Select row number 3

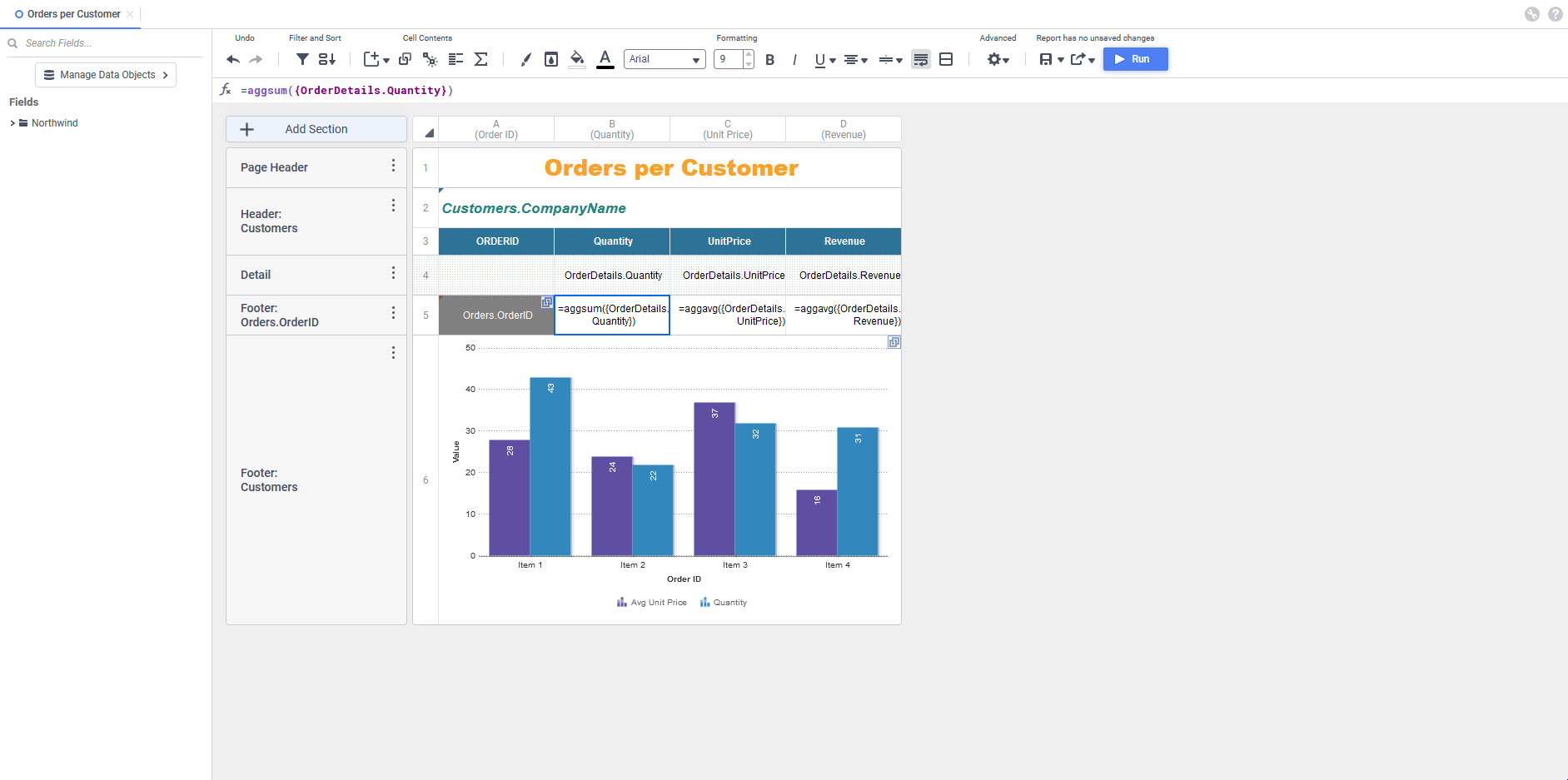pos(426,241)
